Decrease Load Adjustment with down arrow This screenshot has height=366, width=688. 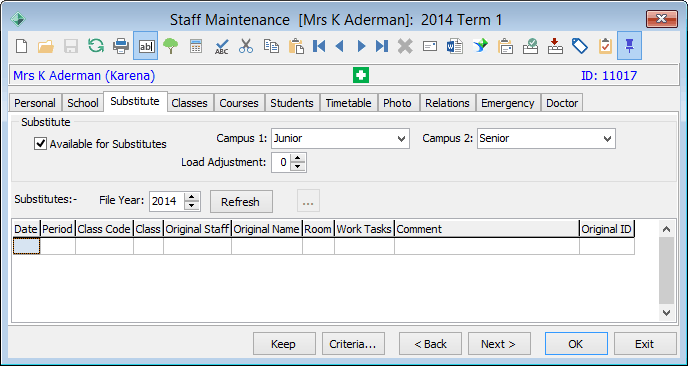coord(298,167)
